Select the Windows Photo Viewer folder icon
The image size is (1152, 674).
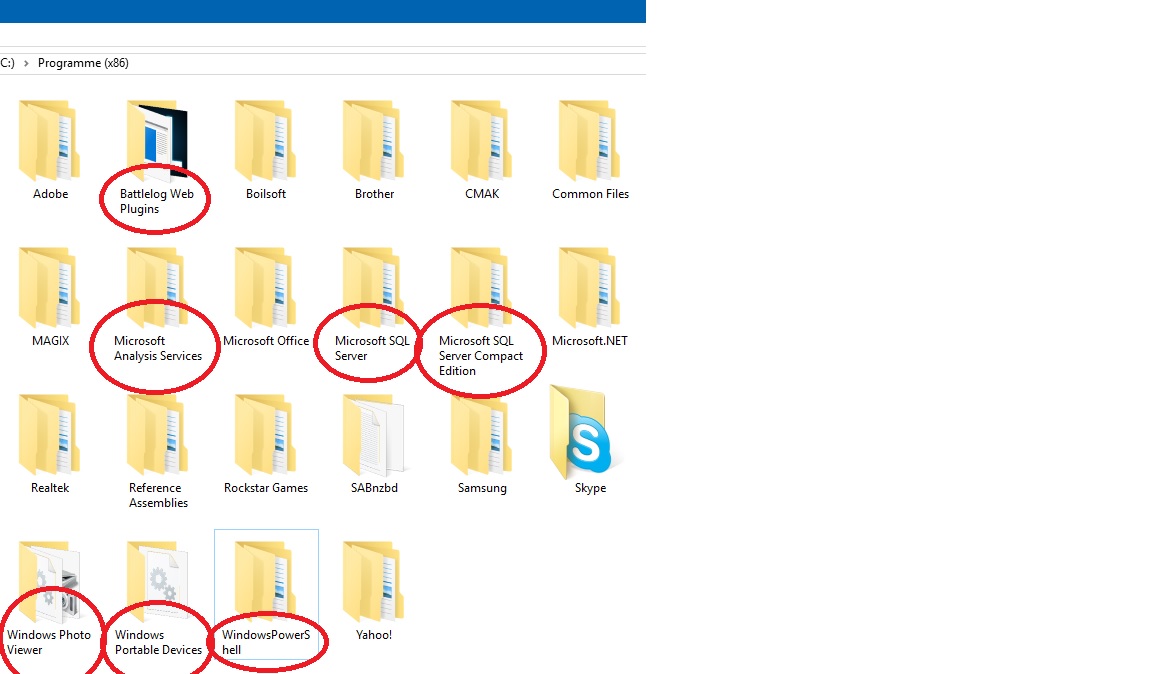[x=49, y=581]
